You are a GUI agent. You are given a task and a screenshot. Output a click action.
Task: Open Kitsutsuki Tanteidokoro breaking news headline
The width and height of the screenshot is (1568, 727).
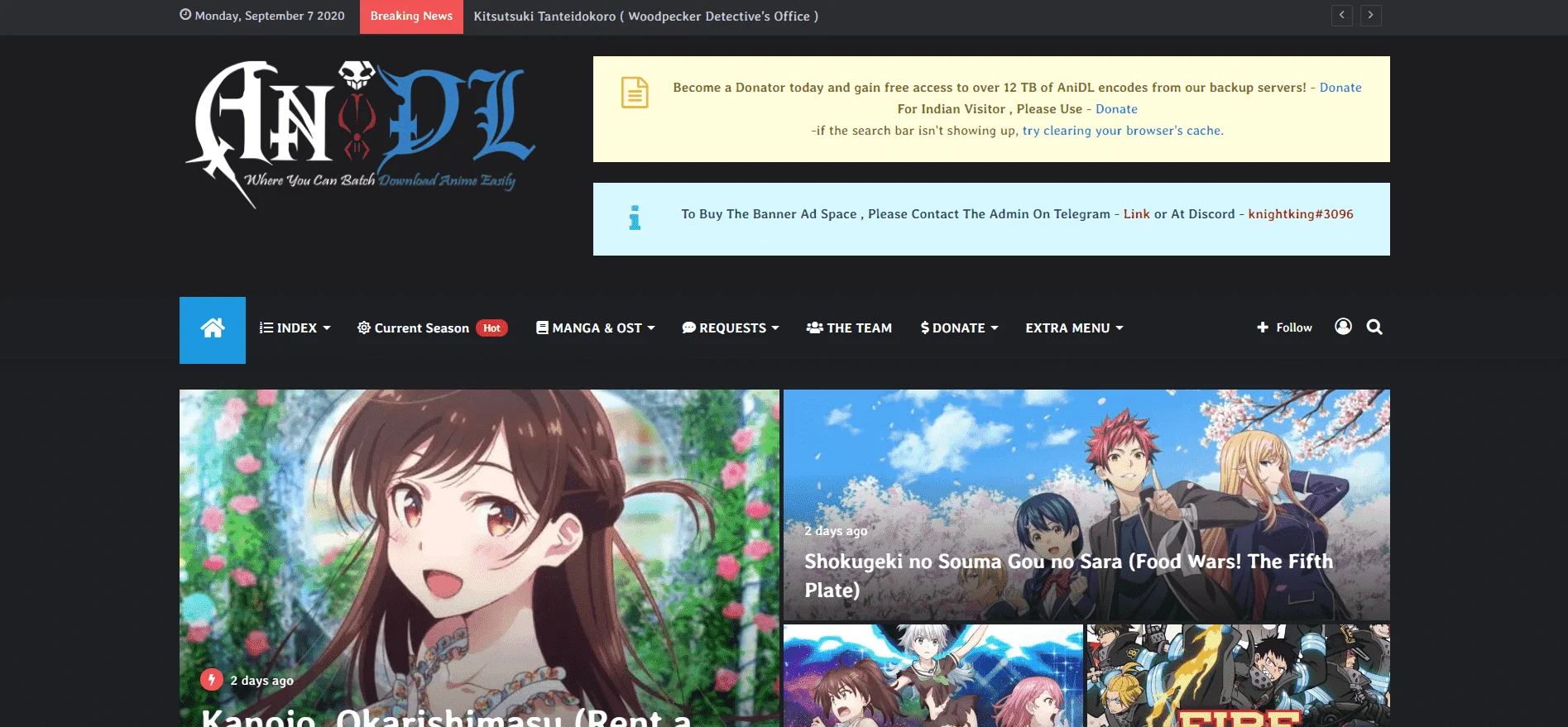click(645, 17)
